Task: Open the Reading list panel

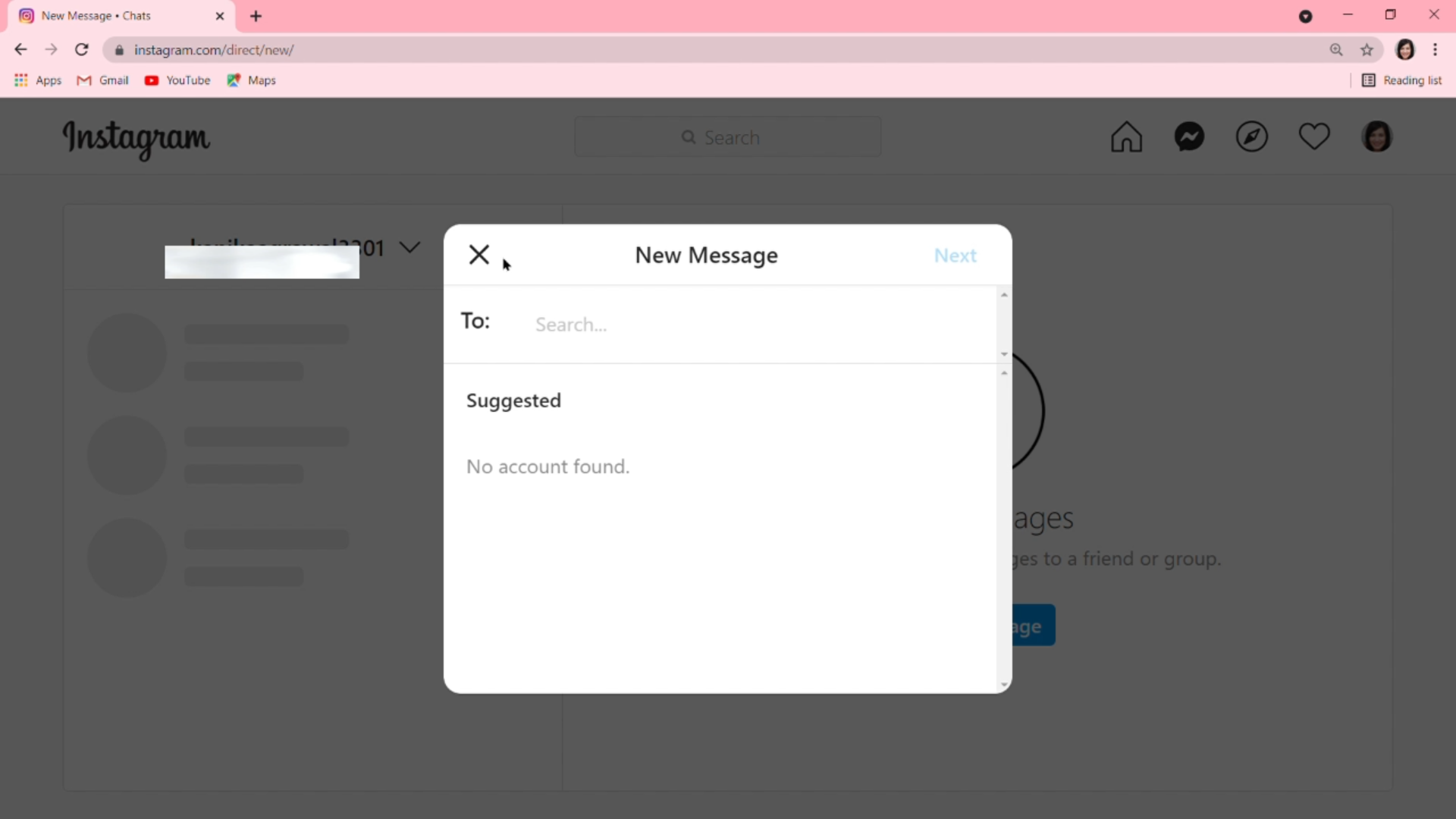Action: tap(1402, 80)
